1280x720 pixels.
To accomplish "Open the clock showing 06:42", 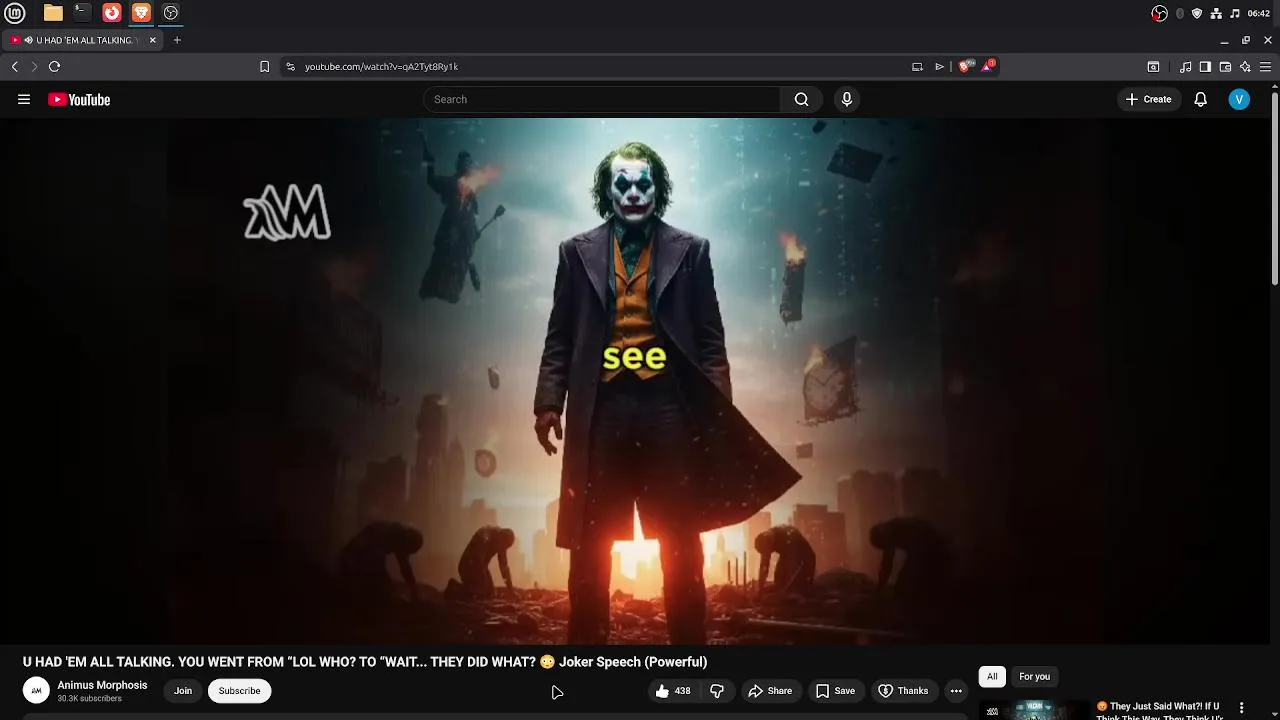I will tap(1259, 13).
